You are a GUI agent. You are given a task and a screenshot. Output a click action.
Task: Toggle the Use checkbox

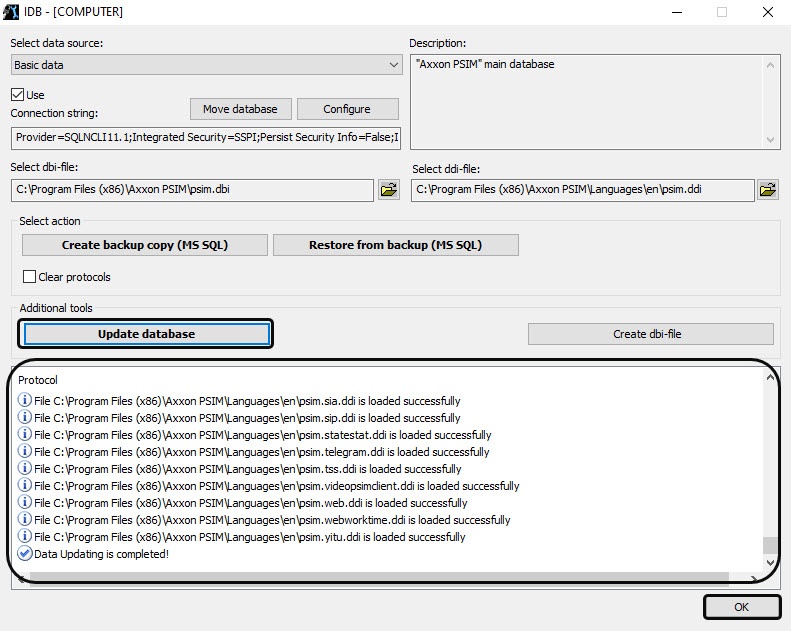18,95
